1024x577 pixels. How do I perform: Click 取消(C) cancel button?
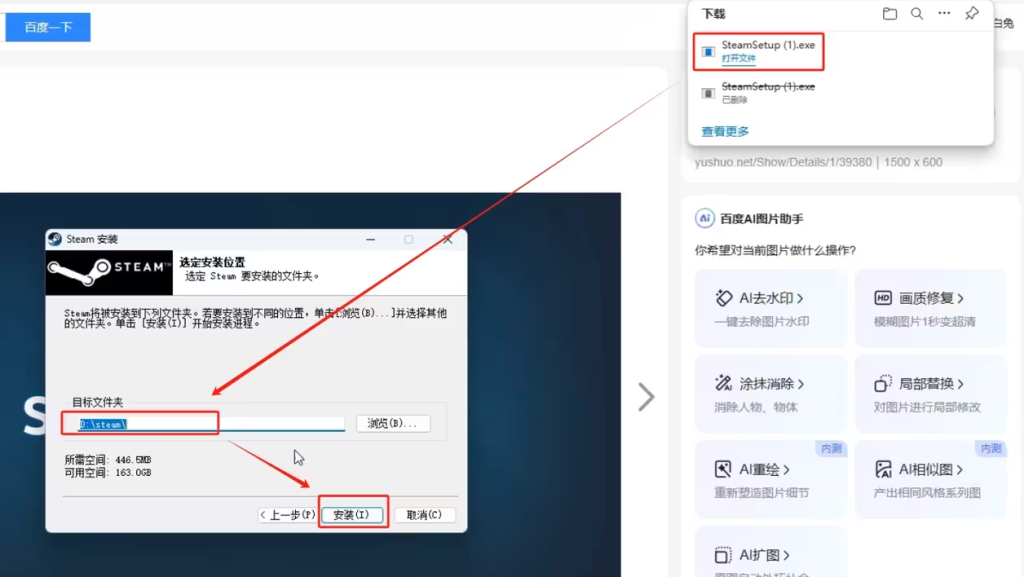point(424,514)
